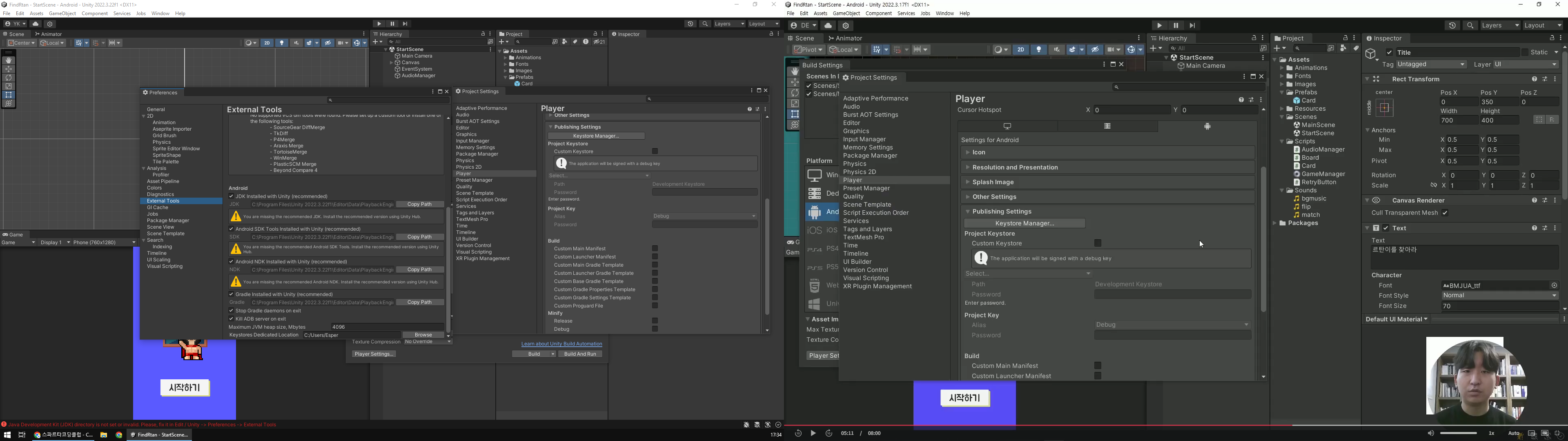Open cloud services icon in left Unity toolbar

pyautogui.click(x=35, y=24)
